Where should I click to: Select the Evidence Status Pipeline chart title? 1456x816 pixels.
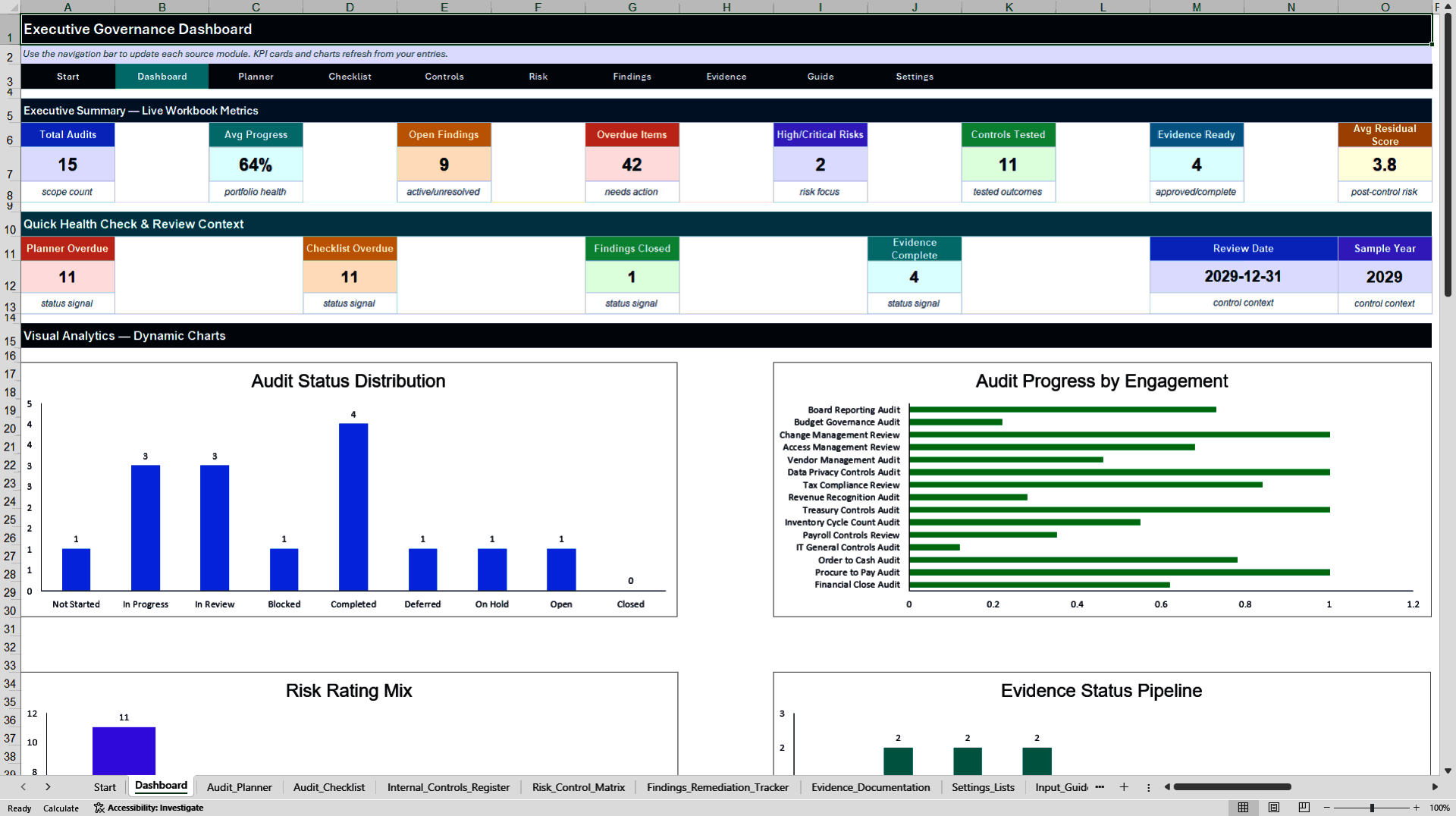click(1101, 691)
